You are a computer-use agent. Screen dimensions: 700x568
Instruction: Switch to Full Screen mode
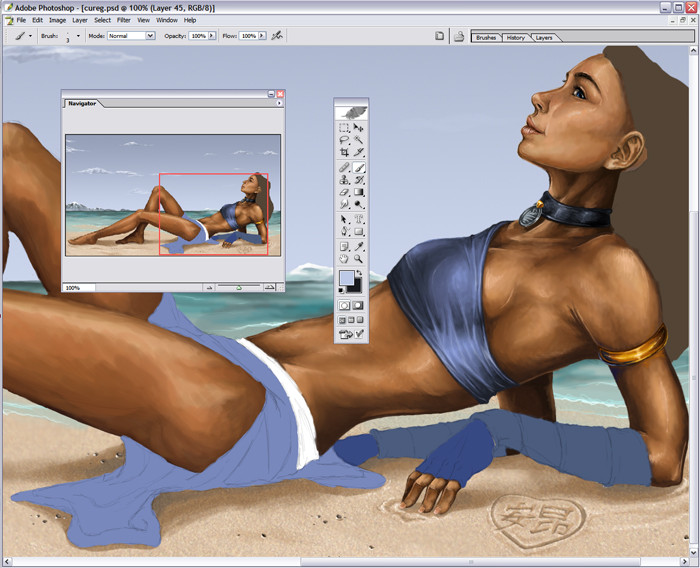361,320
